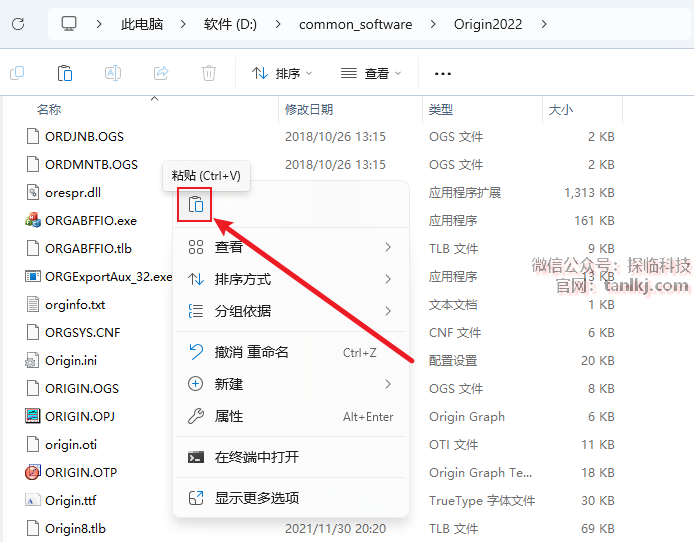
Task: Go to 此电脑 breadcrumb
Action: coord(142,24)
